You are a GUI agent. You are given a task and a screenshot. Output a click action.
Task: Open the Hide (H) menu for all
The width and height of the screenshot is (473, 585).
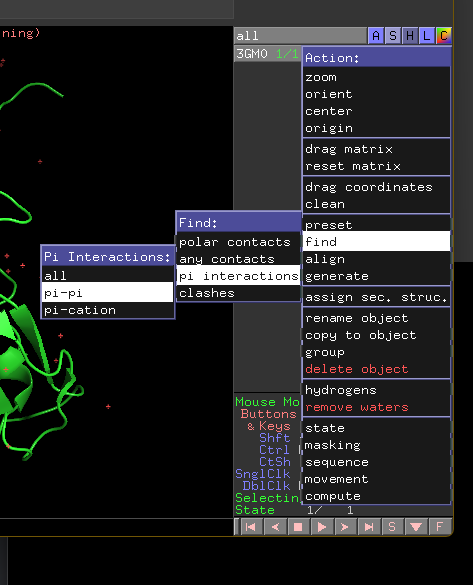tap(410, 36)
